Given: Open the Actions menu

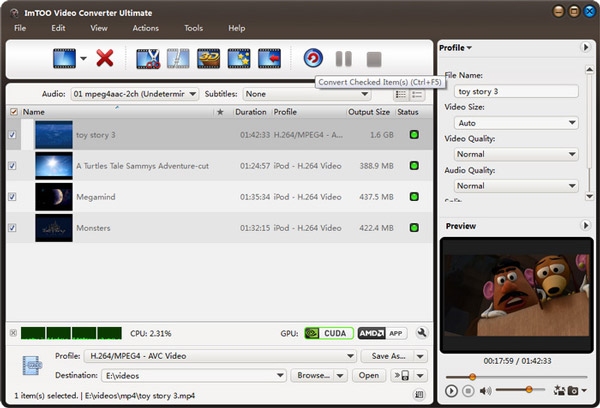Looking at the screenshot, I should [x=145, y=28].
